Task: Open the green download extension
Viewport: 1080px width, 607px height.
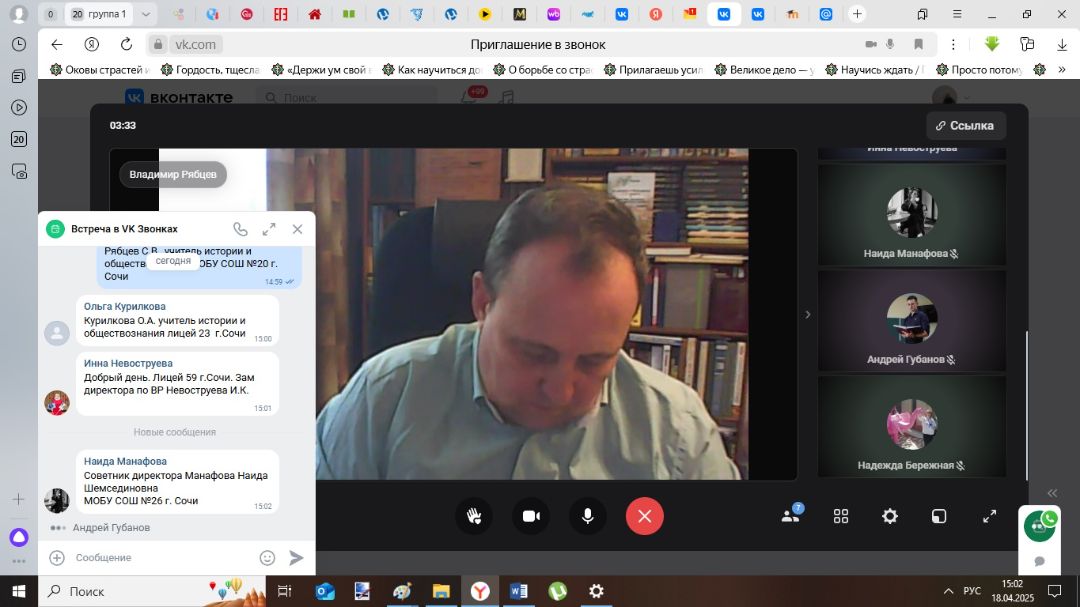Action: click(x=992, y=44)
